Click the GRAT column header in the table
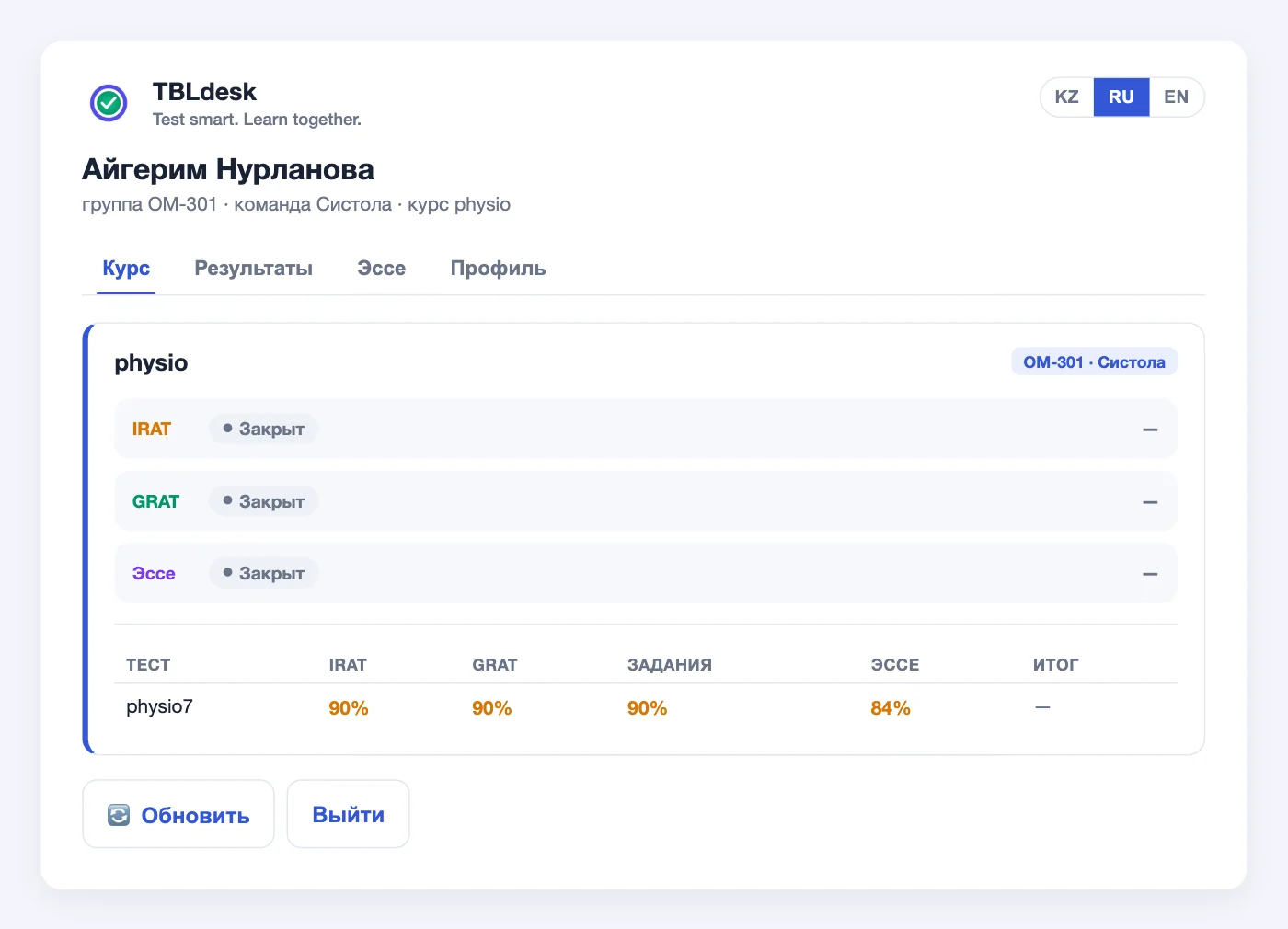Image resolution: width=1288 pixels, height=929 pixels. click(495, 665)
